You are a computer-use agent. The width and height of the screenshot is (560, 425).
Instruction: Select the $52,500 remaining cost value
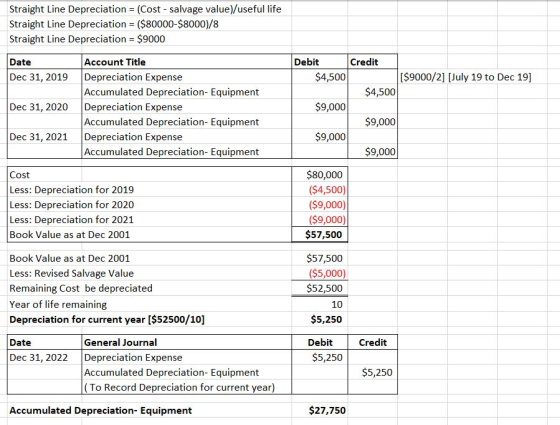(x=324, y=288)
